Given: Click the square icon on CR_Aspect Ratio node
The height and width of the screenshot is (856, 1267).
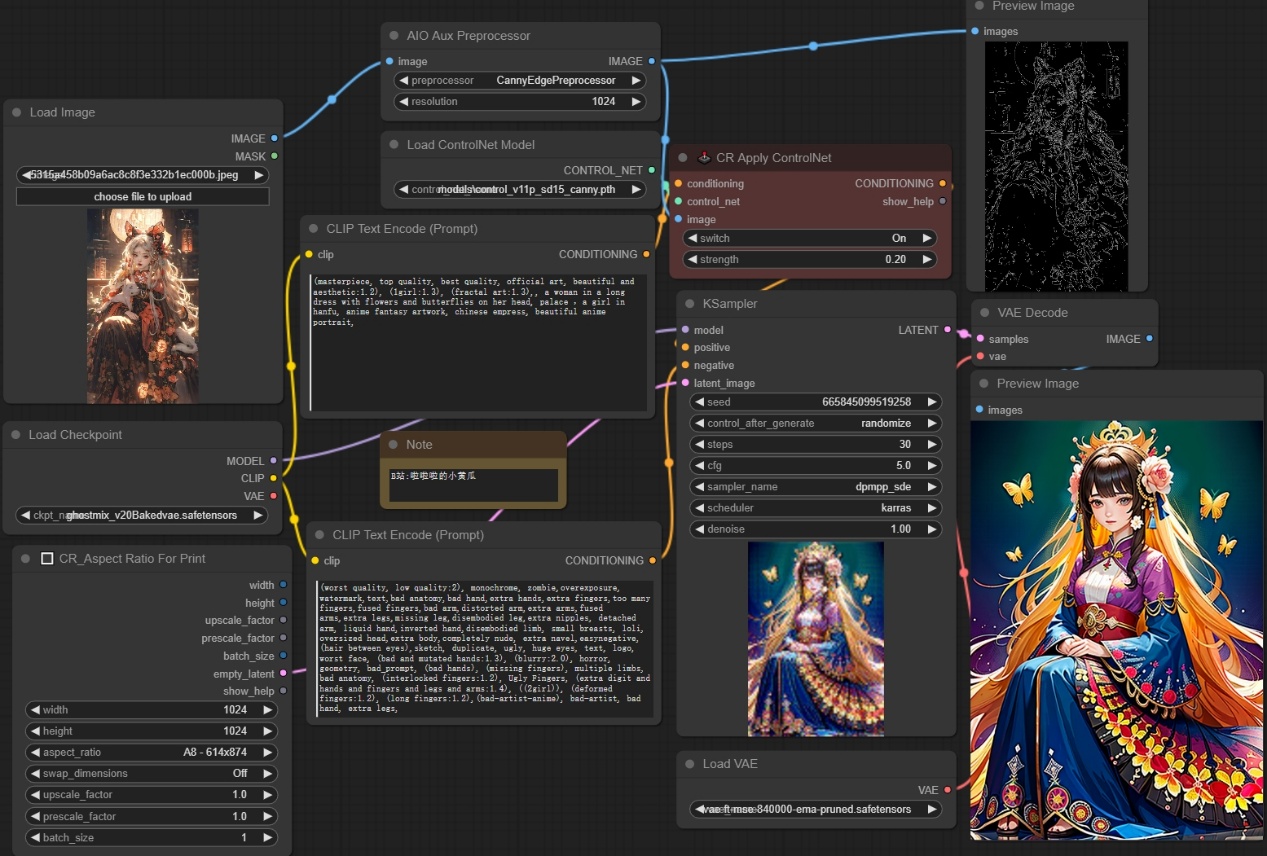Looking at the screenshot, I should pos(47,559).
